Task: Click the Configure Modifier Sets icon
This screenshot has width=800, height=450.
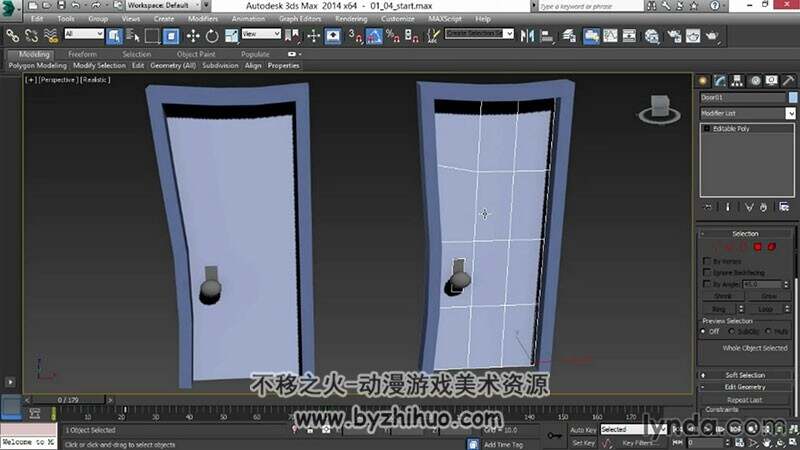Action: coord(784,207)
